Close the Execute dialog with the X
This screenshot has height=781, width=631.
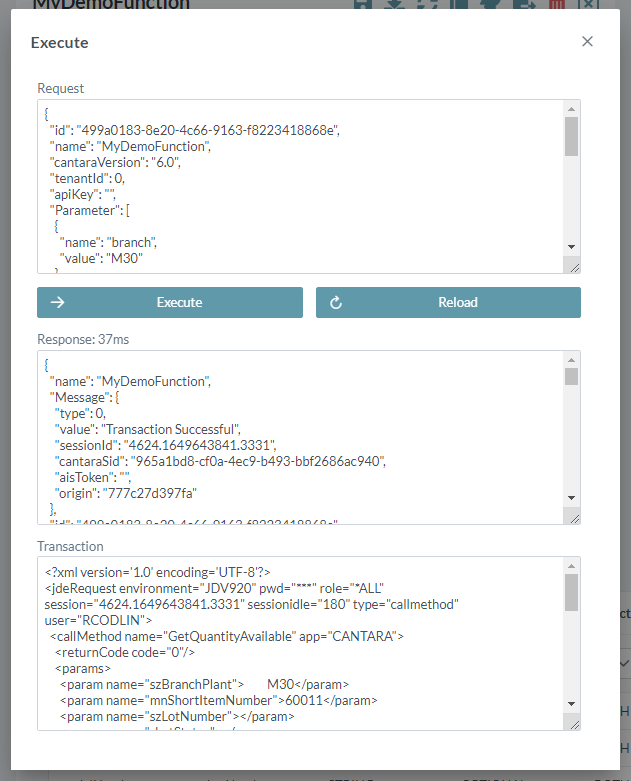click(587, 41)
